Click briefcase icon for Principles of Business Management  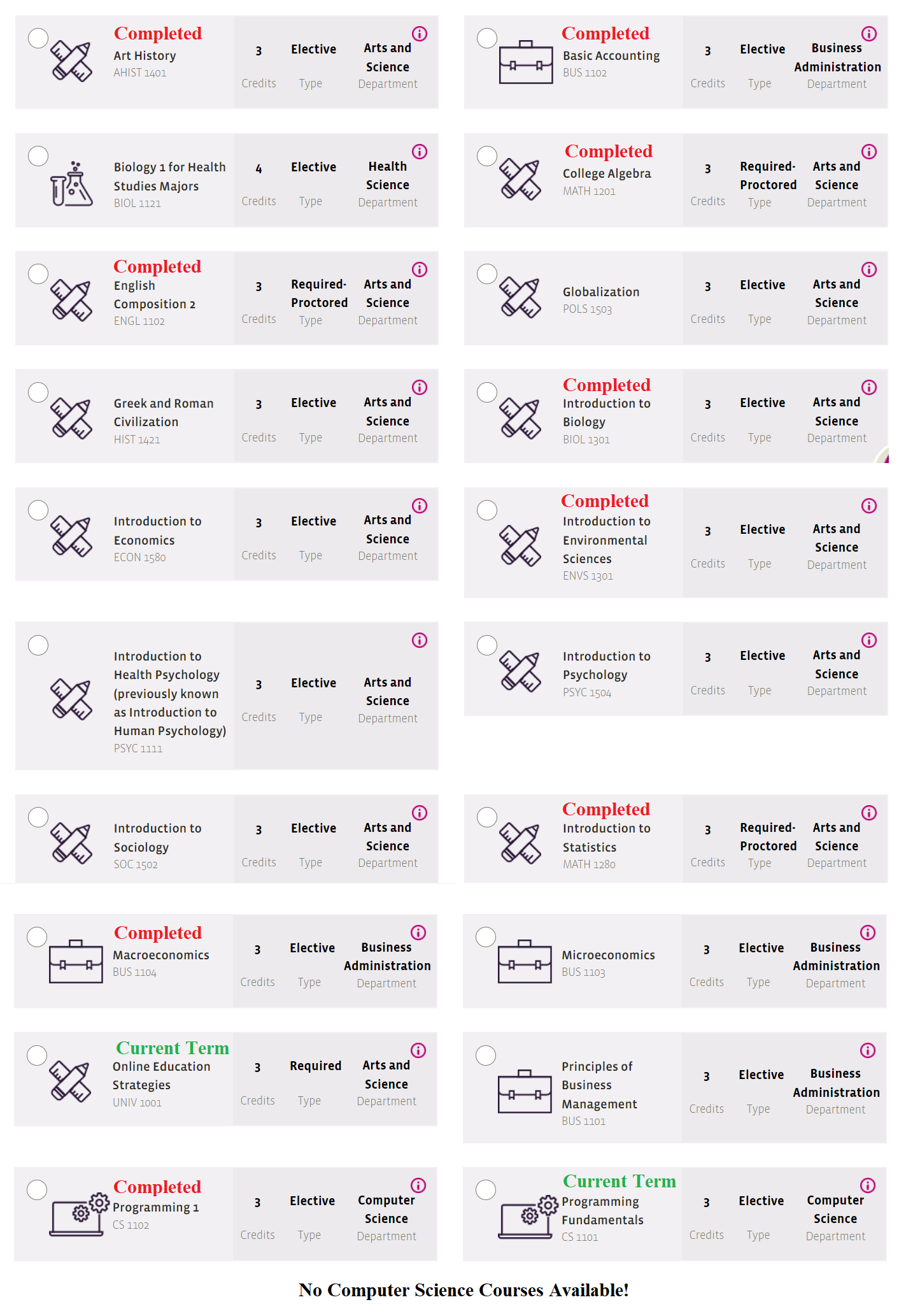525,1092
